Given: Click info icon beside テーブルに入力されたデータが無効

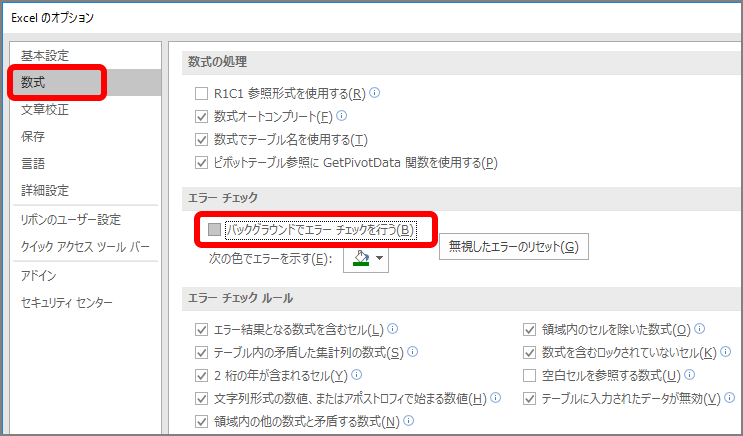Looking at the screenshot, I should point(730,398).
